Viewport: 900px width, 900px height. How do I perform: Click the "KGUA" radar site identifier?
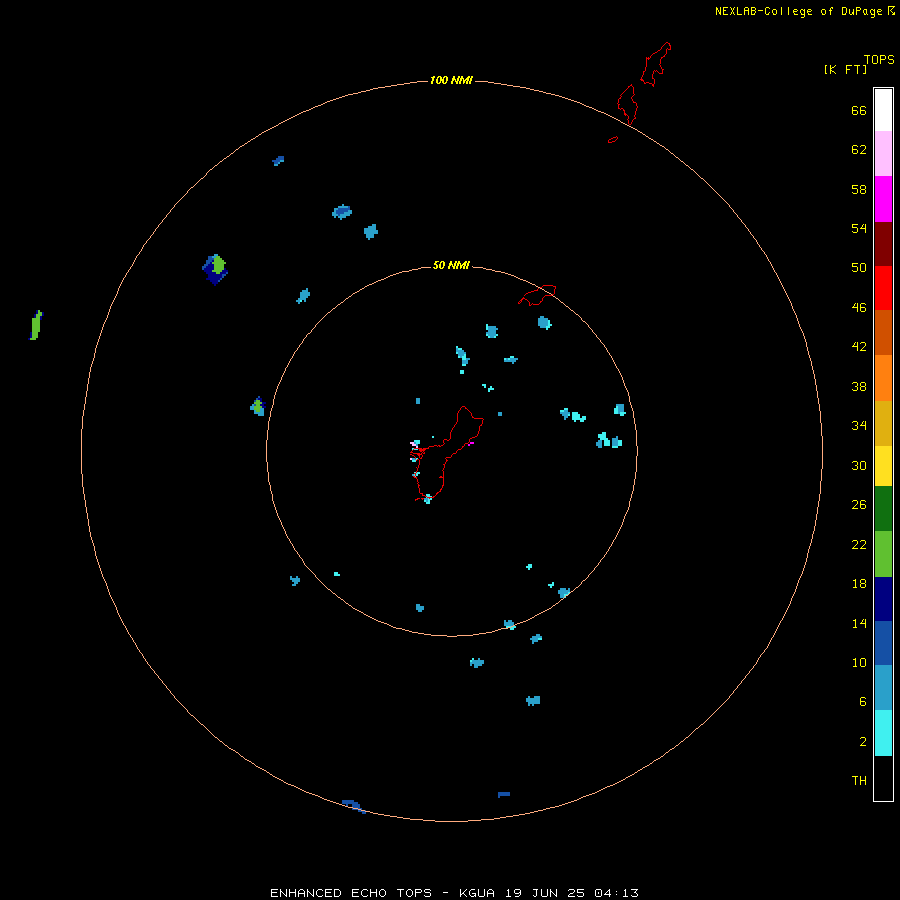[x=476, y=893]
